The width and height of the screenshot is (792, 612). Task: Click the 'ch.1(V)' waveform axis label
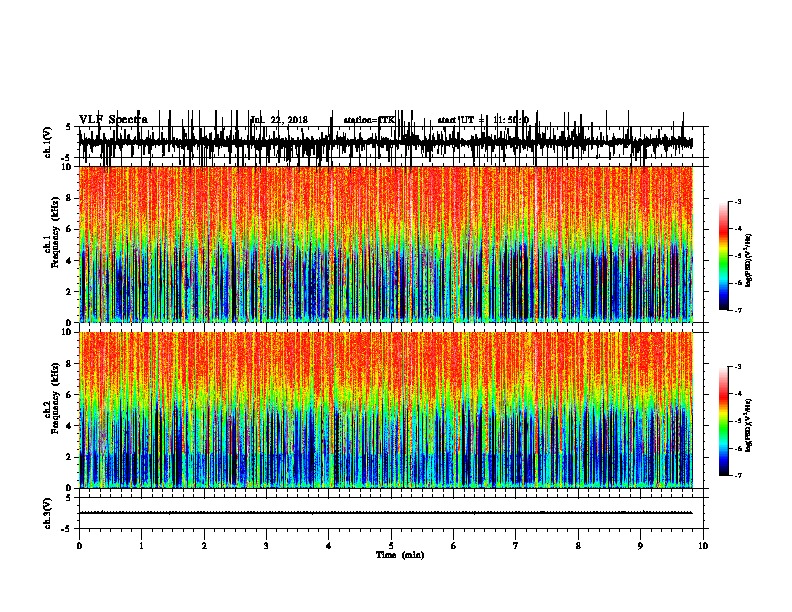pyautogui.click(x=48, y=142)
